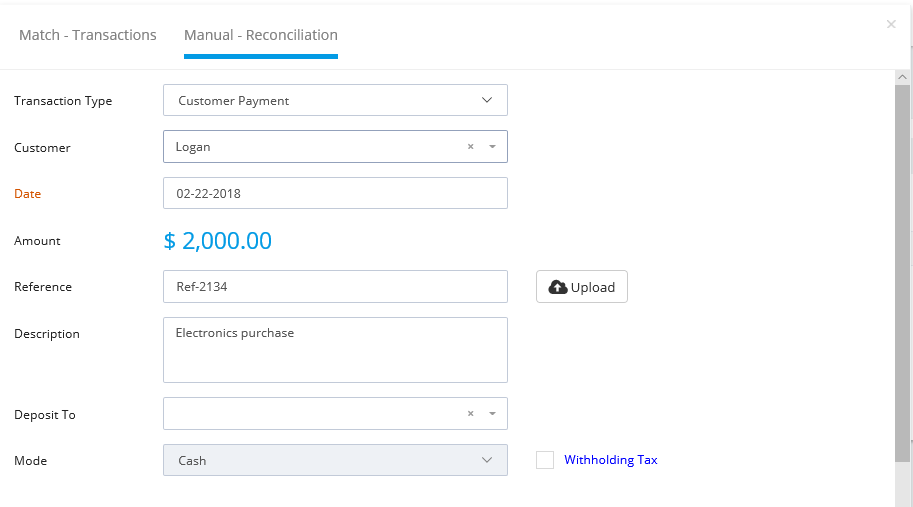913x507 pixels.
Task: Clear the Logan customer selection
Action: click(470, 147)
